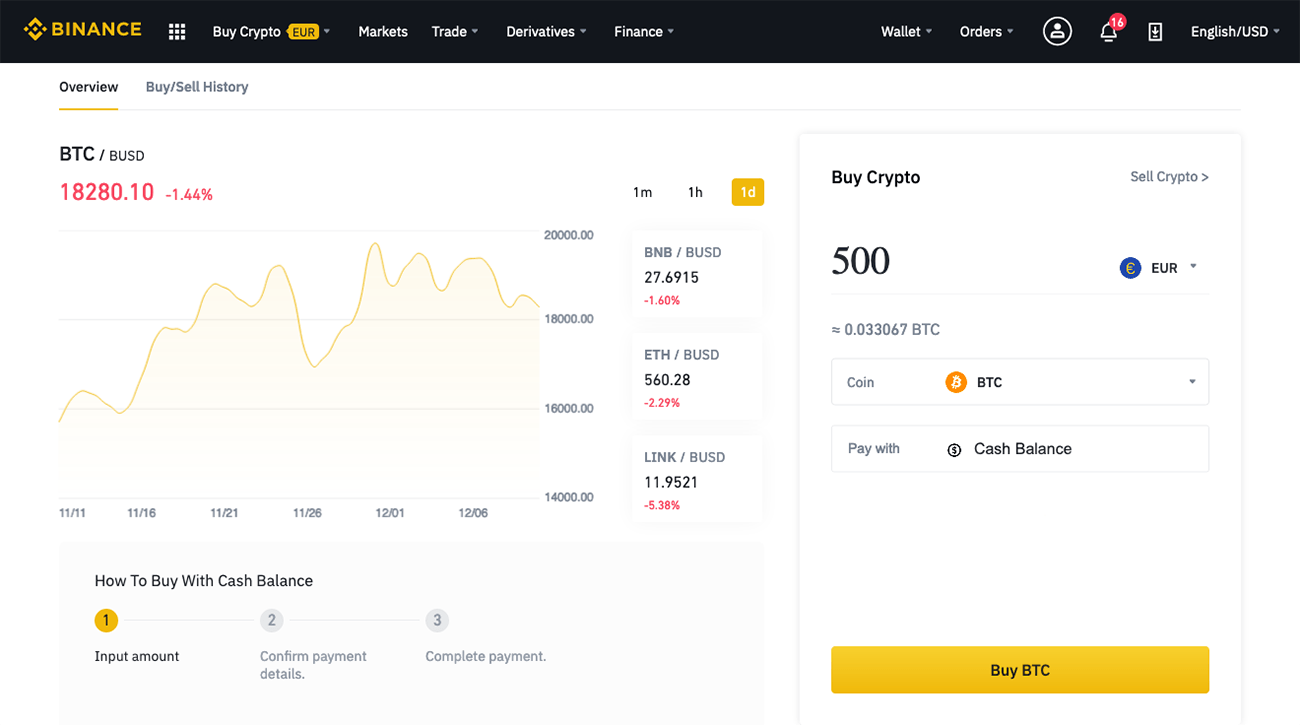Open the EUR currency dropdown
The height and width of the screenshot is (725, 1300).
[1192, 267]
